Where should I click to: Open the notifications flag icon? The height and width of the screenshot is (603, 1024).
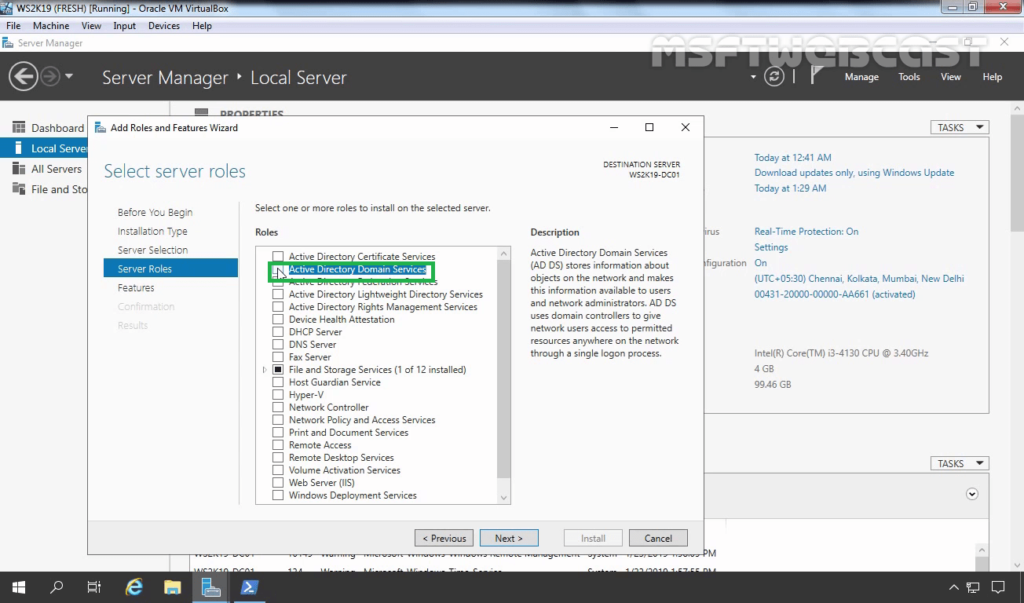(816, 76)
